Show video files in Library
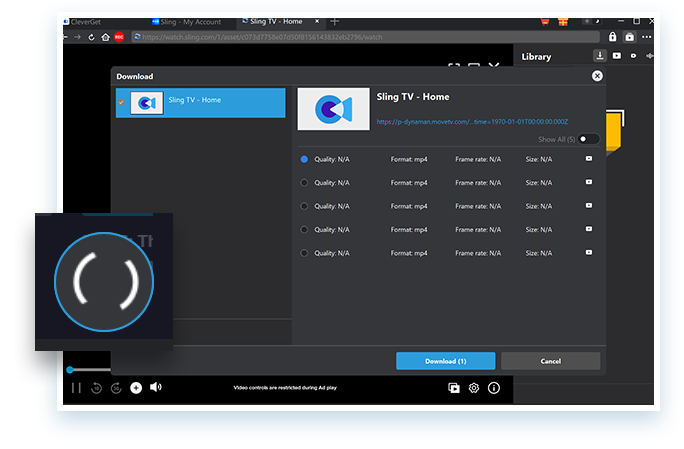The image size is (684, 449). 616,56
